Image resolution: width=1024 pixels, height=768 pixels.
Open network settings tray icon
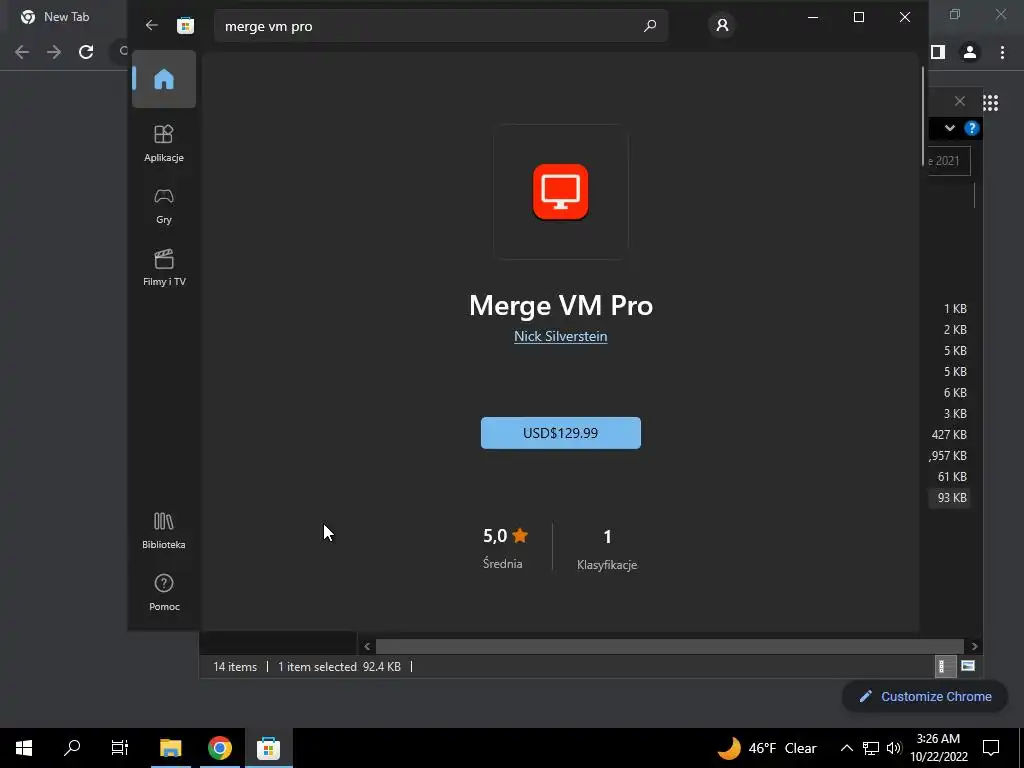coord(871,748)
